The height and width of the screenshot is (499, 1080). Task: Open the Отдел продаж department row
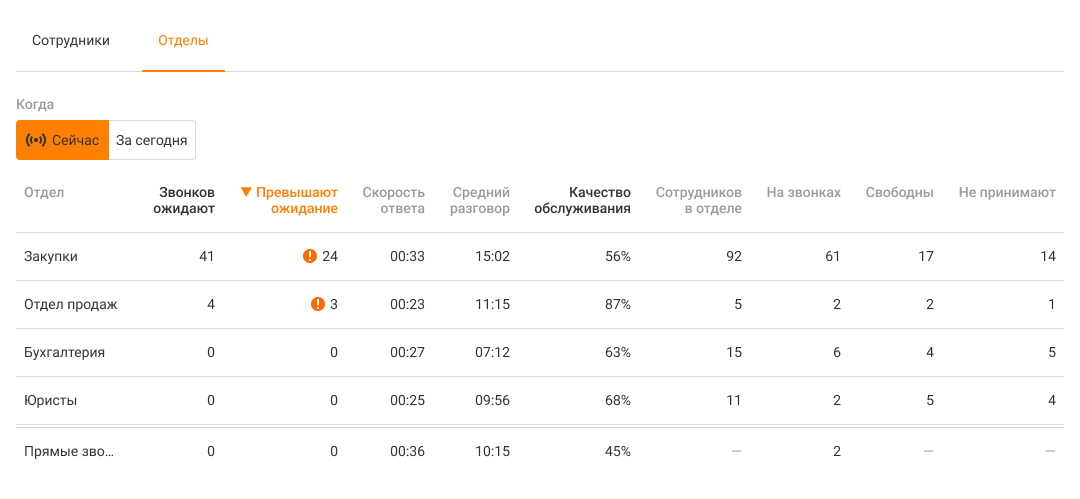click(71, 304)
